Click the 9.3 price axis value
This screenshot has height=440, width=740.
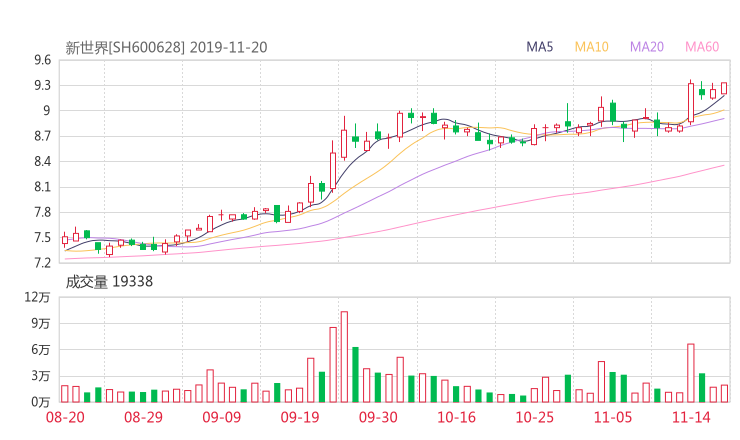pos(42,85)
